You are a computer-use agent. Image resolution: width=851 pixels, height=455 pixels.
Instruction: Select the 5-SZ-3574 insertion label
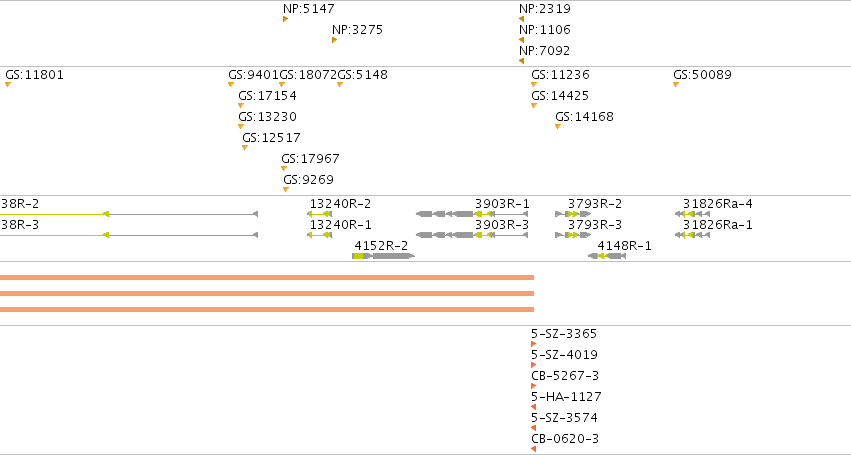pyautogui.click(x=564, y=418)
